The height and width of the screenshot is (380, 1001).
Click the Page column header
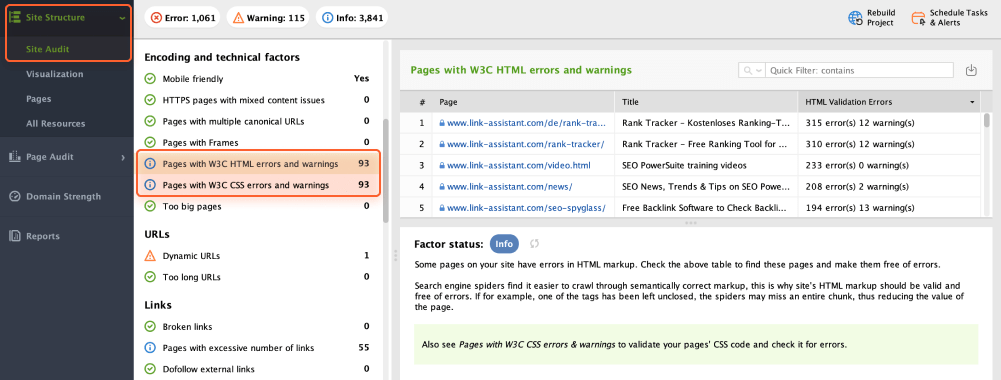[x=523, y=102]
